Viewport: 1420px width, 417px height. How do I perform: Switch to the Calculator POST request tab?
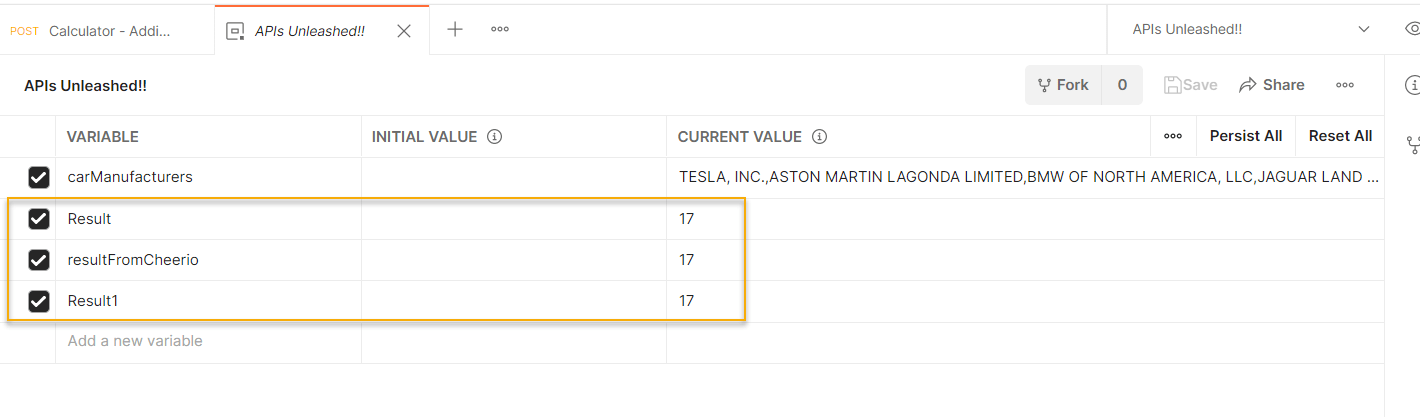107,31
